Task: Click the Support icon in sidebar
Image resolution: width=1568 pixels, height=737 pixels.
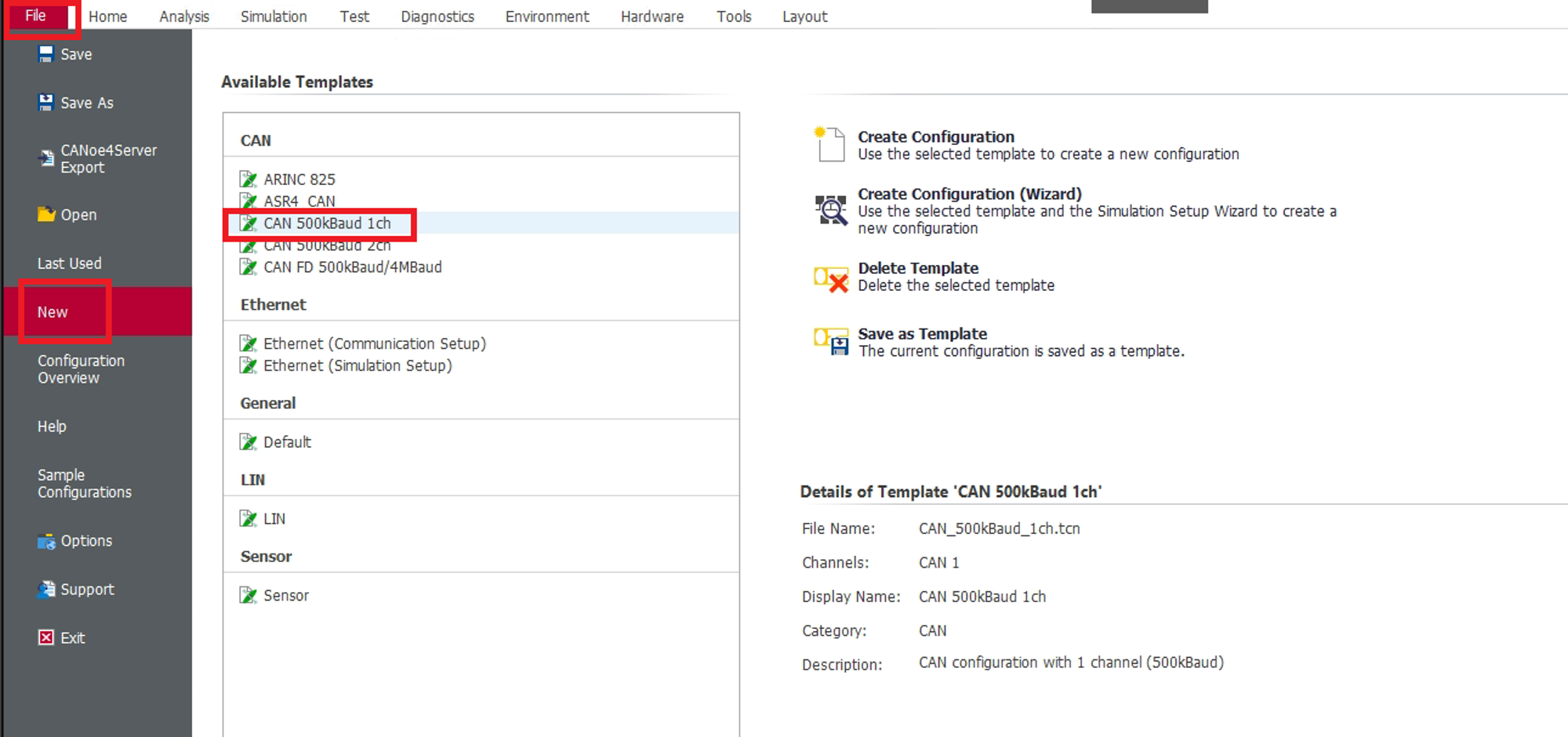Action: 46,589
